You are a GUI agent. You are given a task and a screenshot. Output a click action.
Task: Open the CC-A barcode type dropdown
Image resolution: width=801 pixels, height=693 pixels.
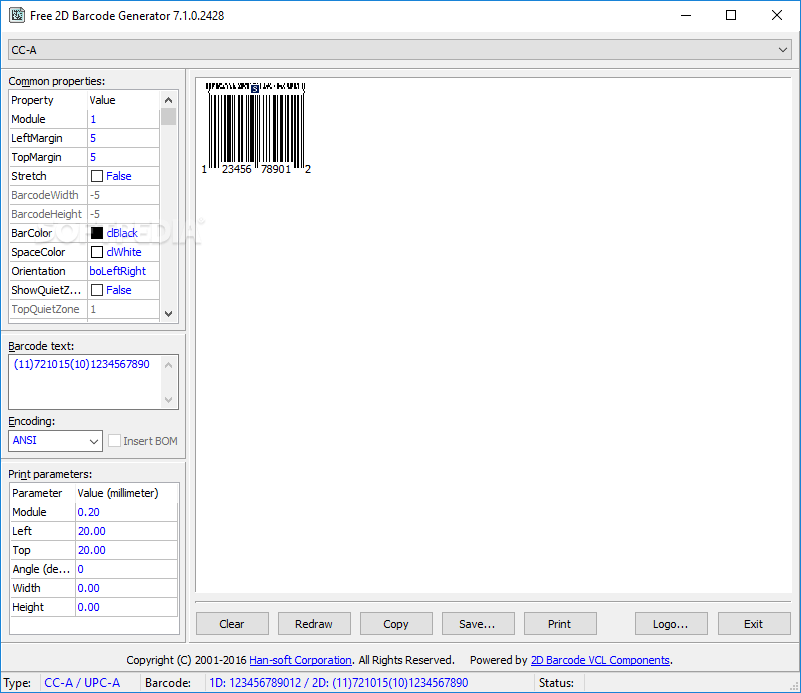[783, 49]
